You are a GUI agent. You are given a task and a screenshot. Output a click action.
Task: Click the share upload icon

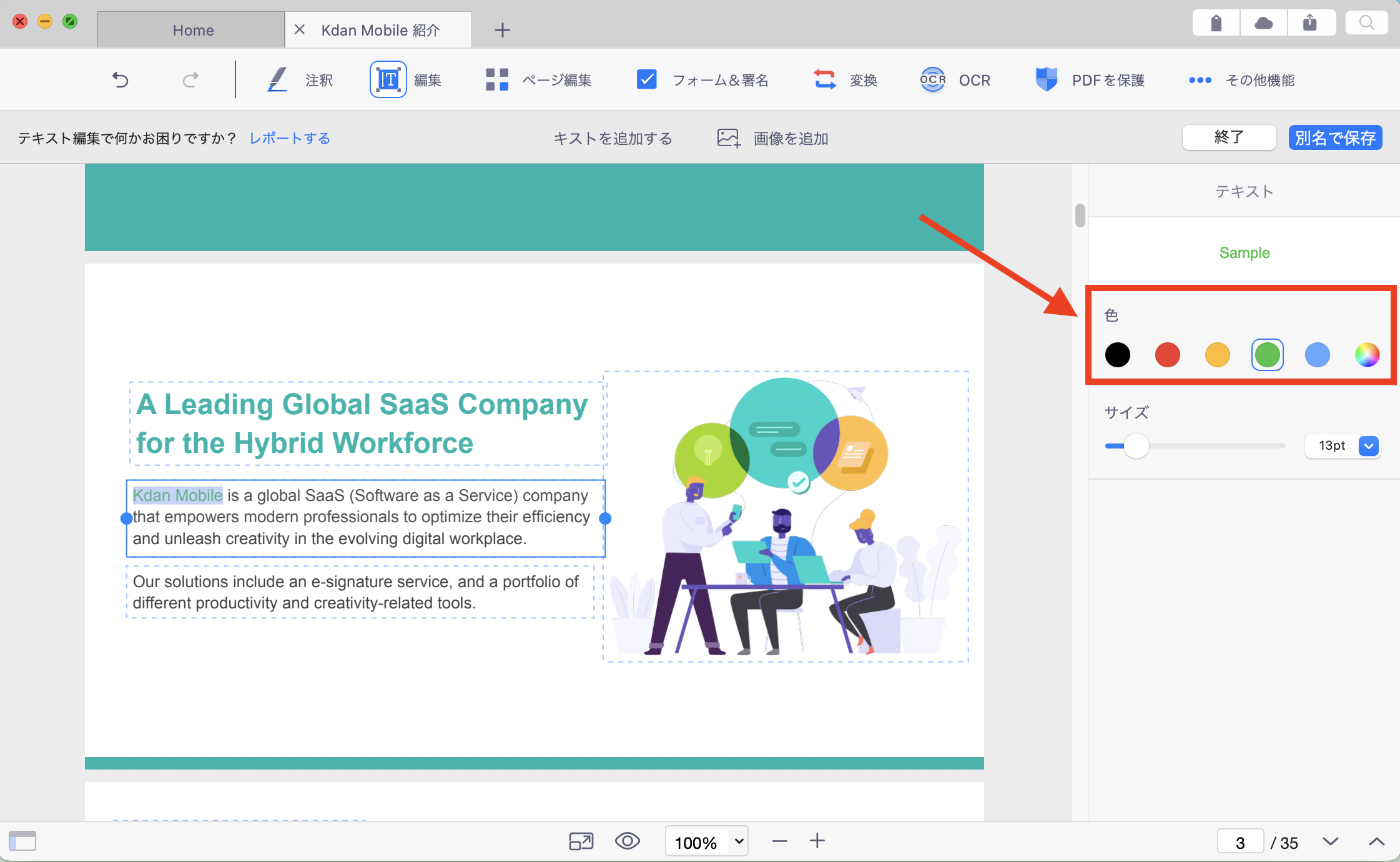[1311, 23]
